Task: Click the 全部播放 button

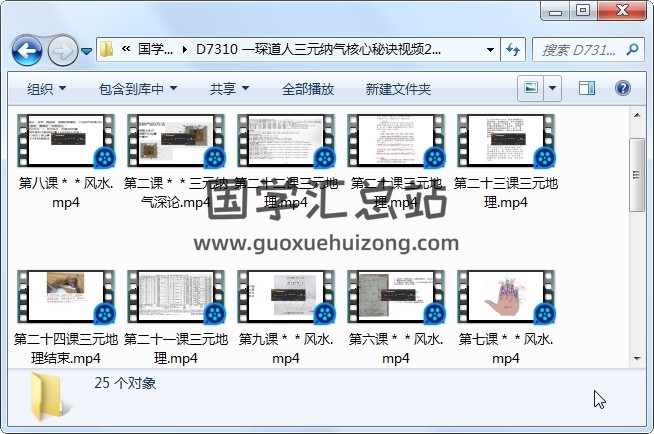Action: tap(308, 89)
